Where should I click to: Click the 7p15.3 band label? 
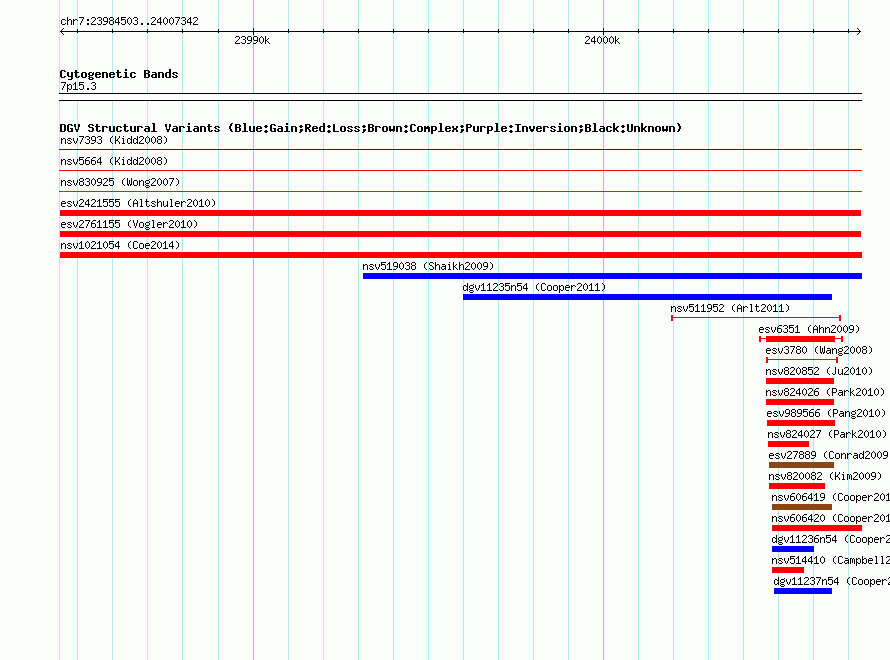click(x=78, y=86)
